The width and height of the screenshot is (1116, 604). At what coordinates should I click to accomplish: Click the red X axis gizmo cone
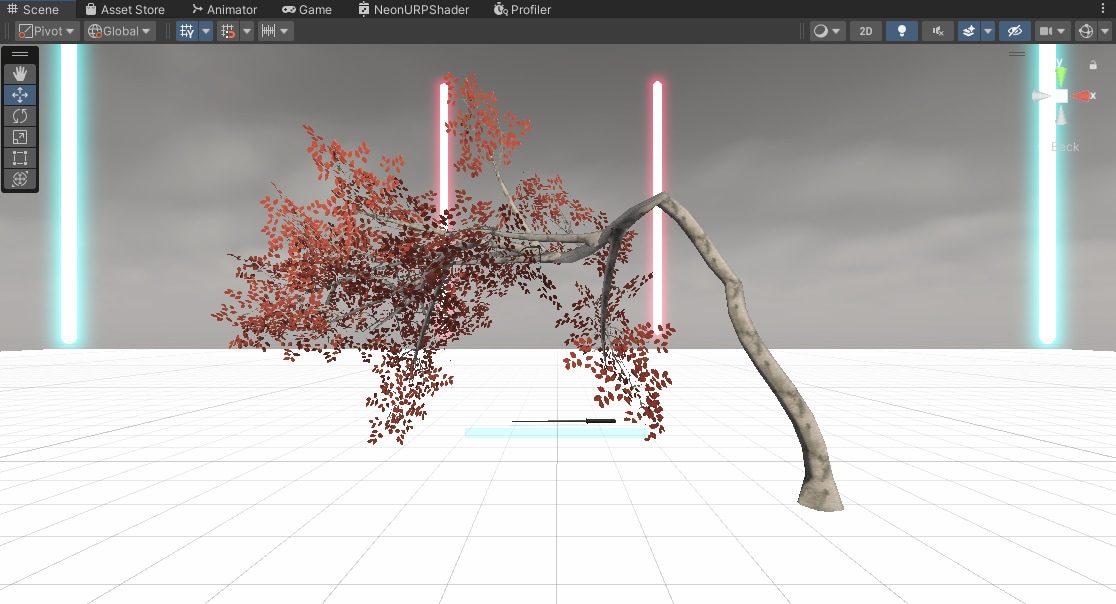tap(1083, 96)
